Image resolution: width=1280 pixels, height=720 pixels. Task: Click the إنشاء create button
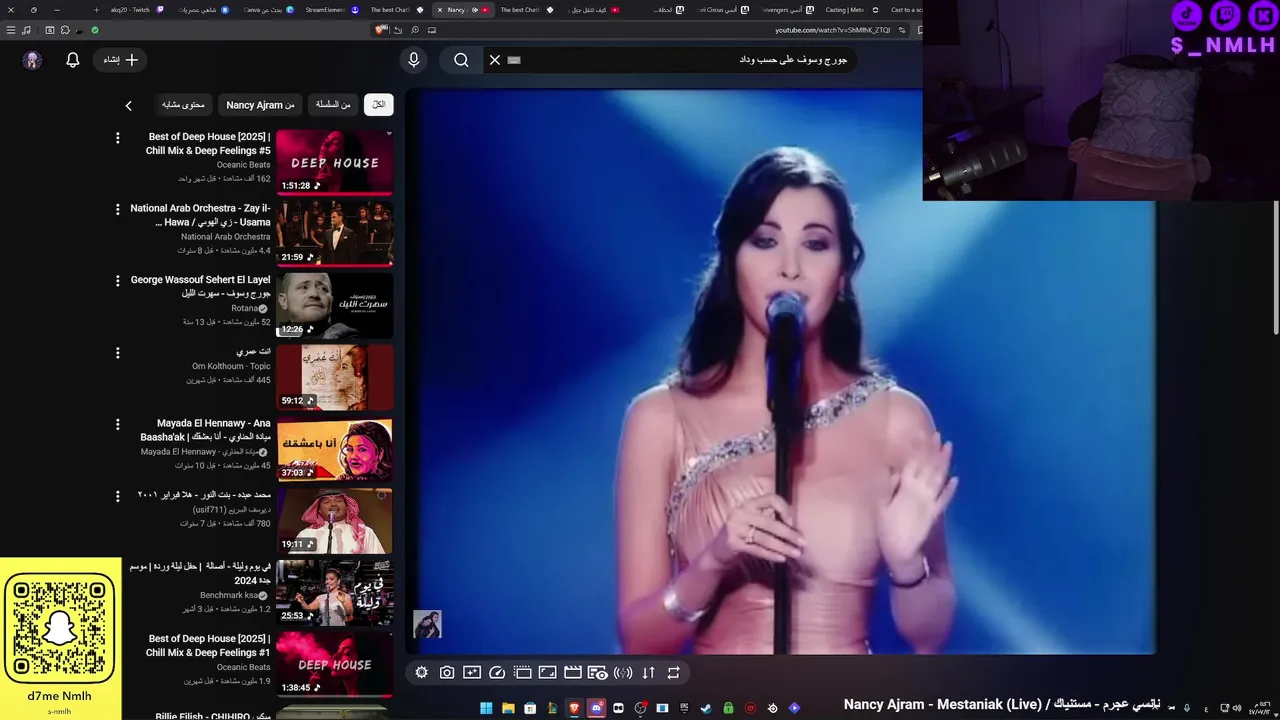[121, 60]
